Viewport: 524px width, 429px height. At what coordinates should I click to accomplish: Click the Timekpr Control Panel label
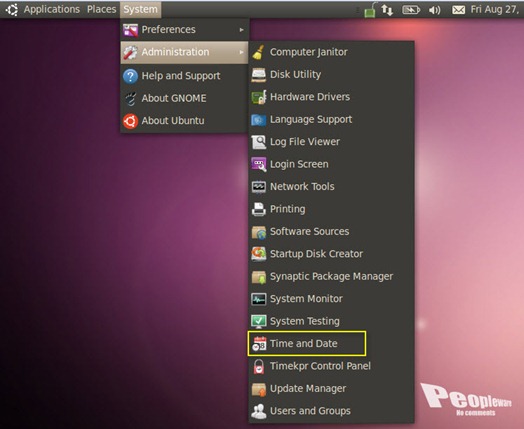pyautogui.click(x=320, y=366)
